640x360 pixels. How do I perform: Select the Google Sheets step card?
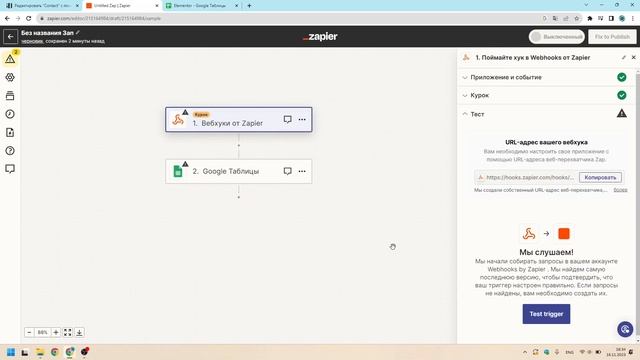(239, 171)
